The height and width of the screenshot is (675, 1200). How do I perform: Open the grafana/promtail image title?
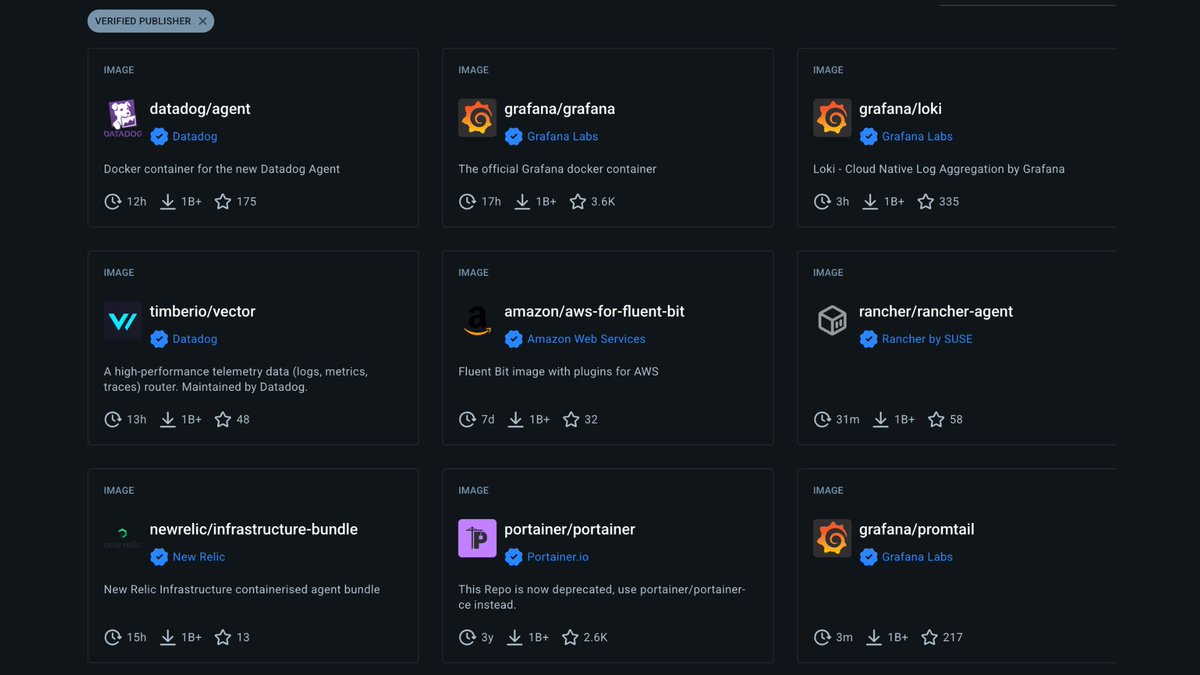pyautogui.click(x=917, y=529)
